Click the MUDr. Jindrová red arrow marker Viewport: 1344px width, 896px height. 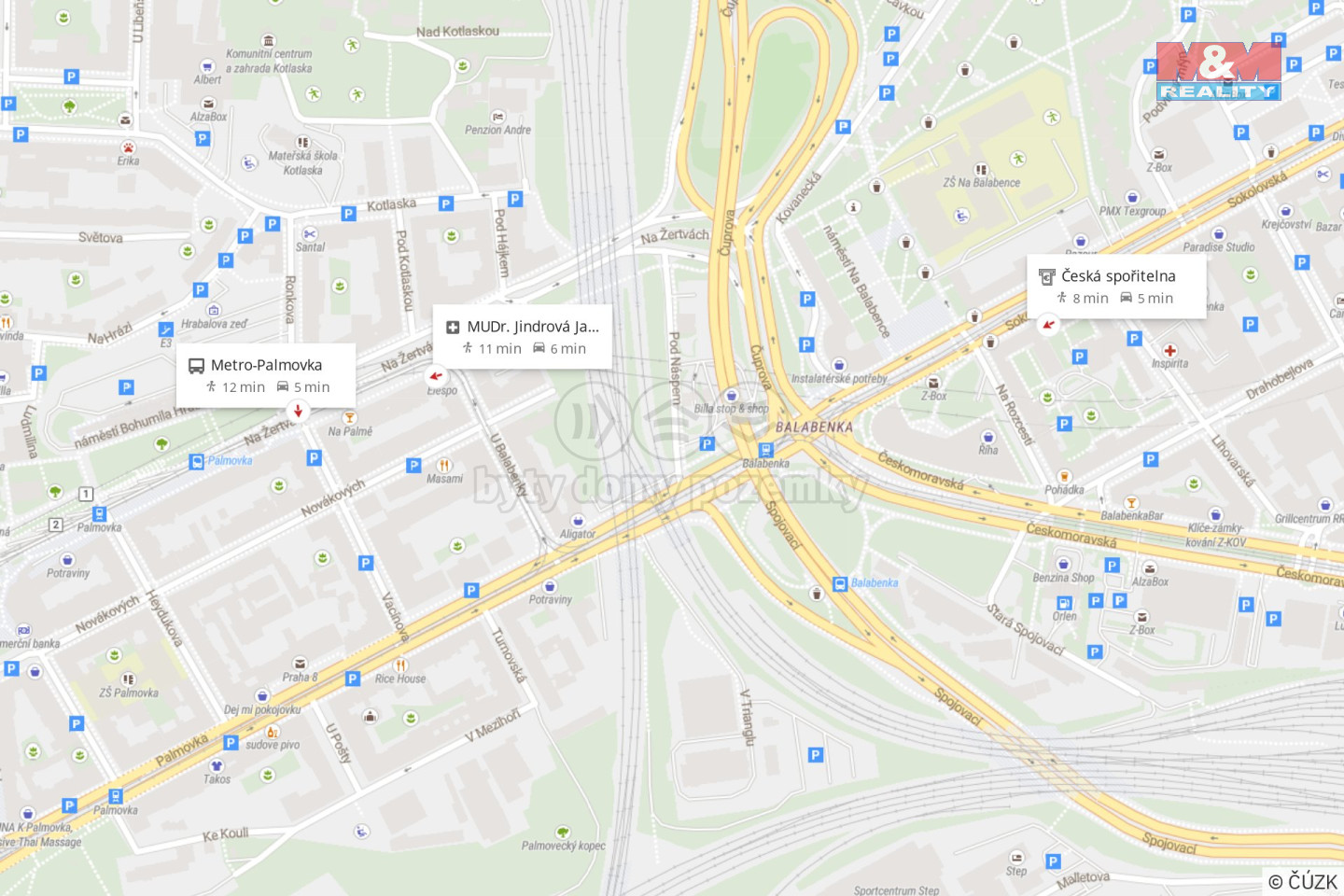point(435,375)
